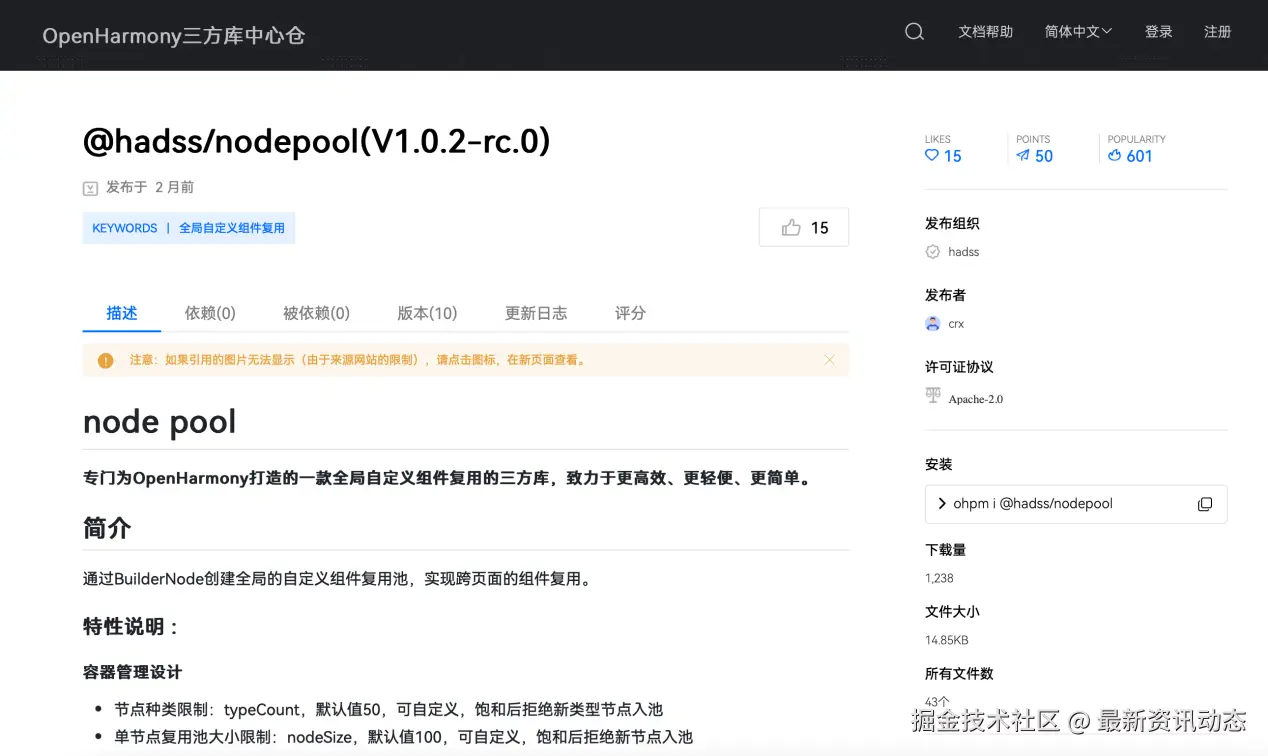Click the POPULARITY flame icon
This screenshot has width=1268, height=756.
pyautogui.click(x=1117, y=155)
